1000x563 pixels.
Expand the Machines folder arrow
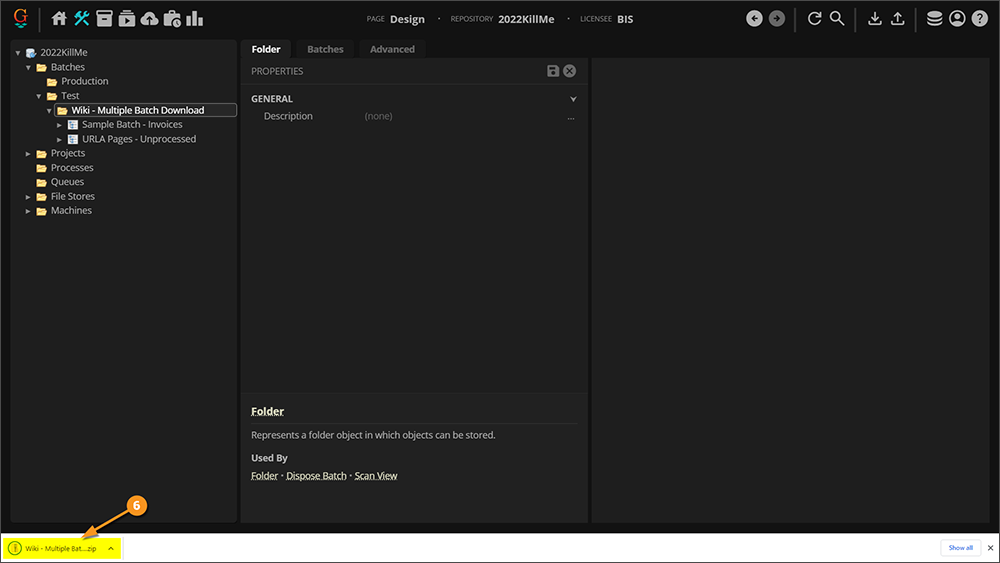point(28,211)
